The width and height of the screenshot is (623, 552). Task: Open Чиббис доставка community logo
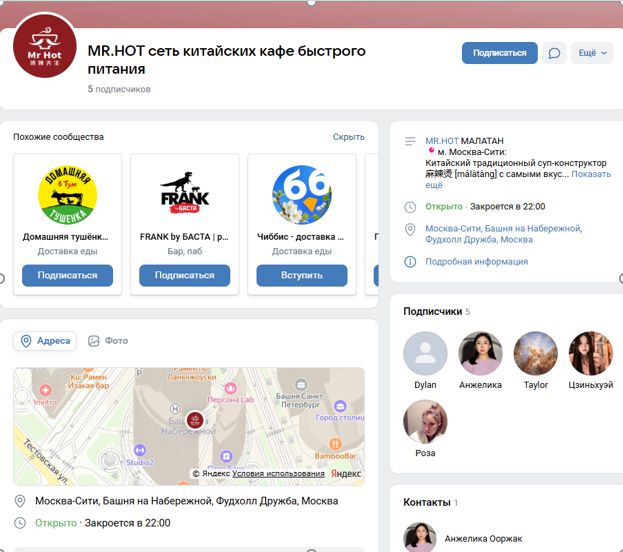coord(302,195)
